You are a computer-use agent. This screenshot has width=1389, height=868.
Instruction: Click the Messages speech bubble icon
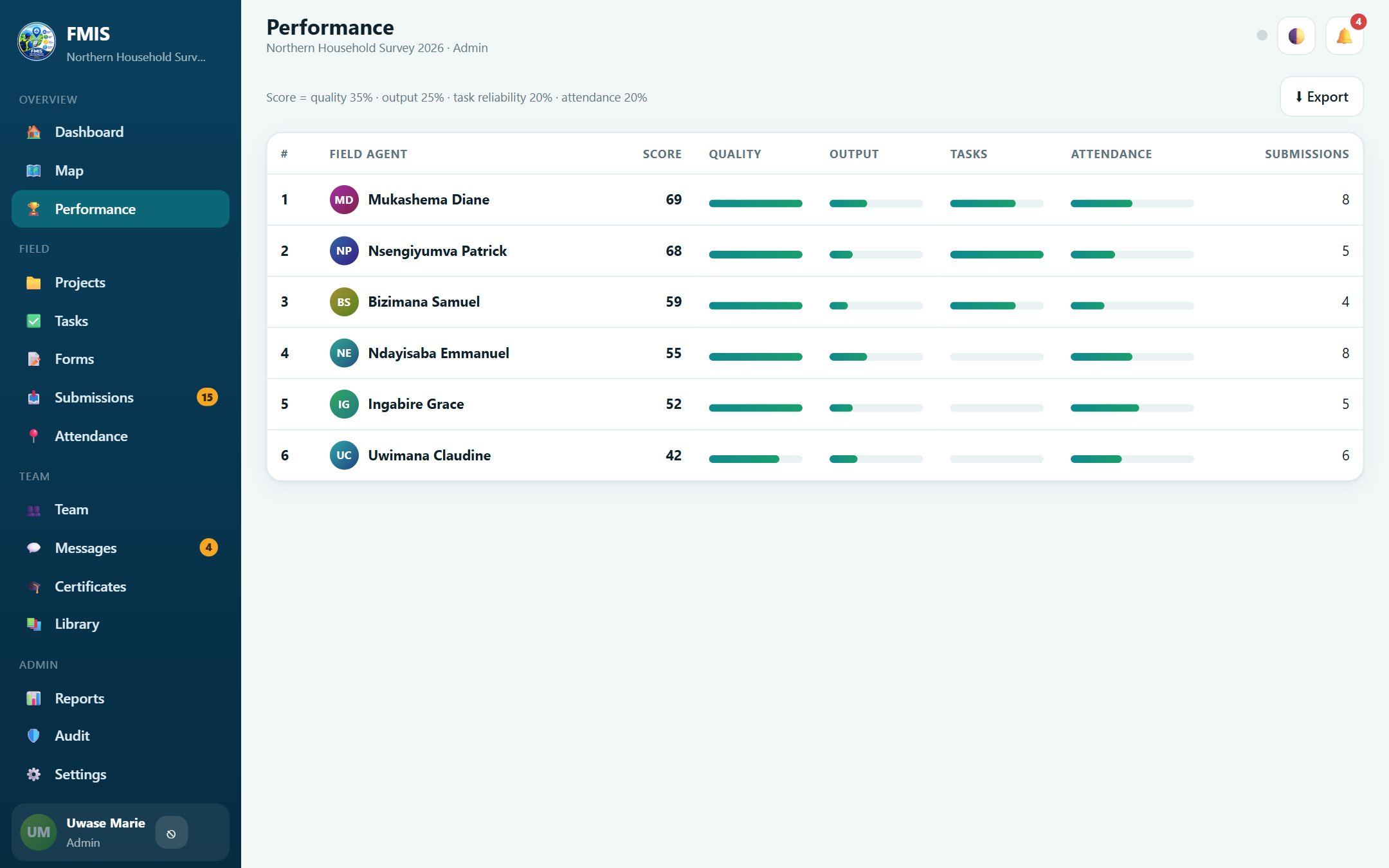pyautogui.click(x=33, y=548)
